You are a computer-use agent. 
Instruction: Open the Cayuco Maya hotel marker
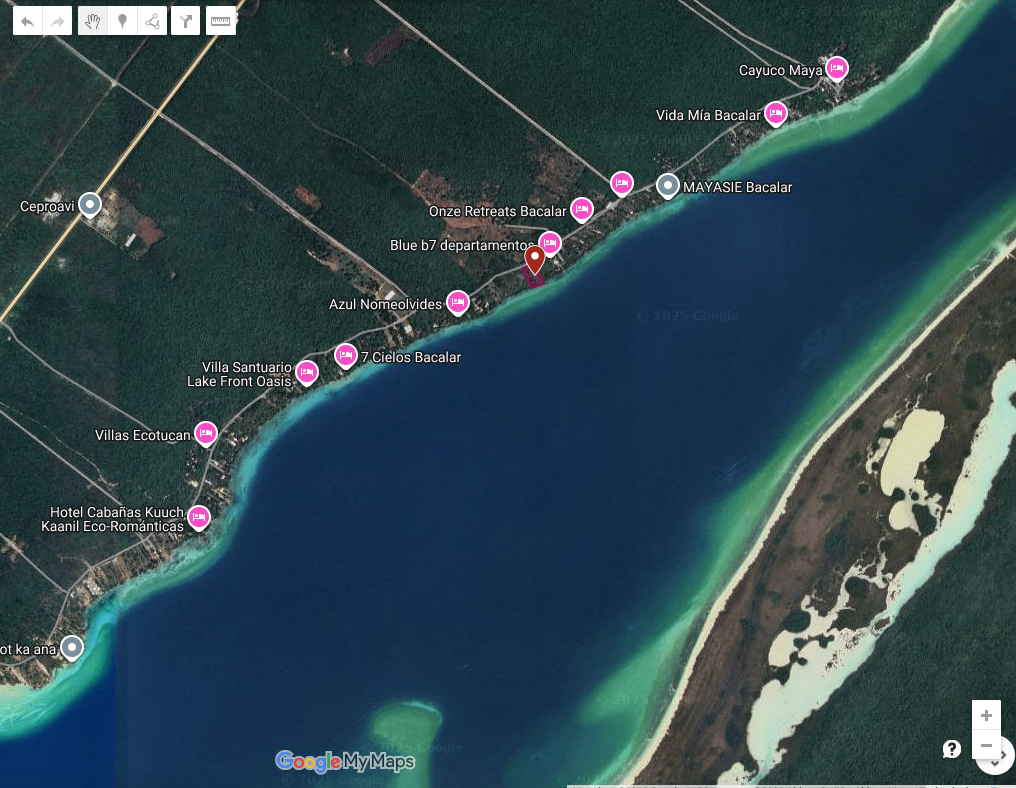point(837,68)
